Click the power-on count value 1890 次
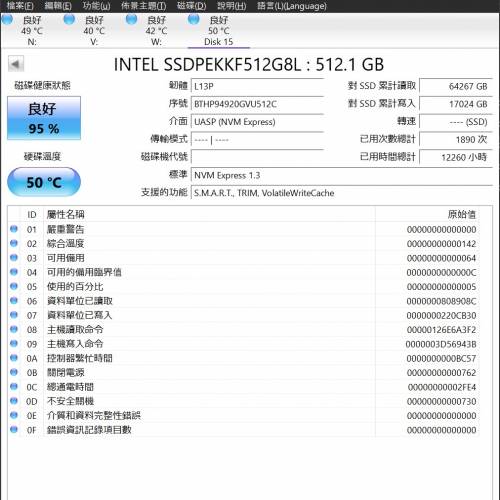500x500 pixels. (x=456, y=139)
